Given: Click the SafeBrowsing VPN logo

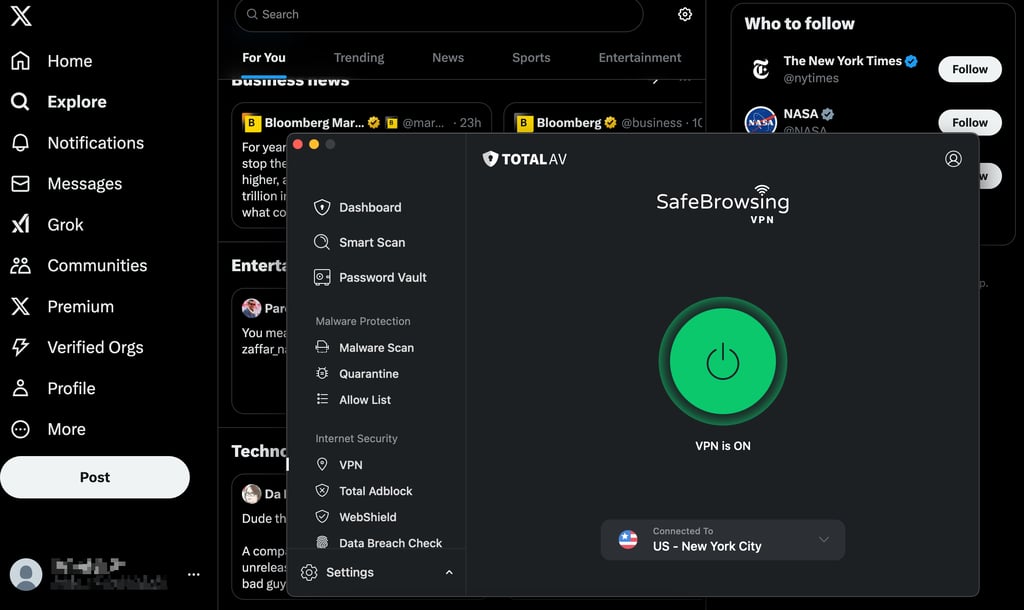Looking at the screenshot, I should tap(722, 204).
